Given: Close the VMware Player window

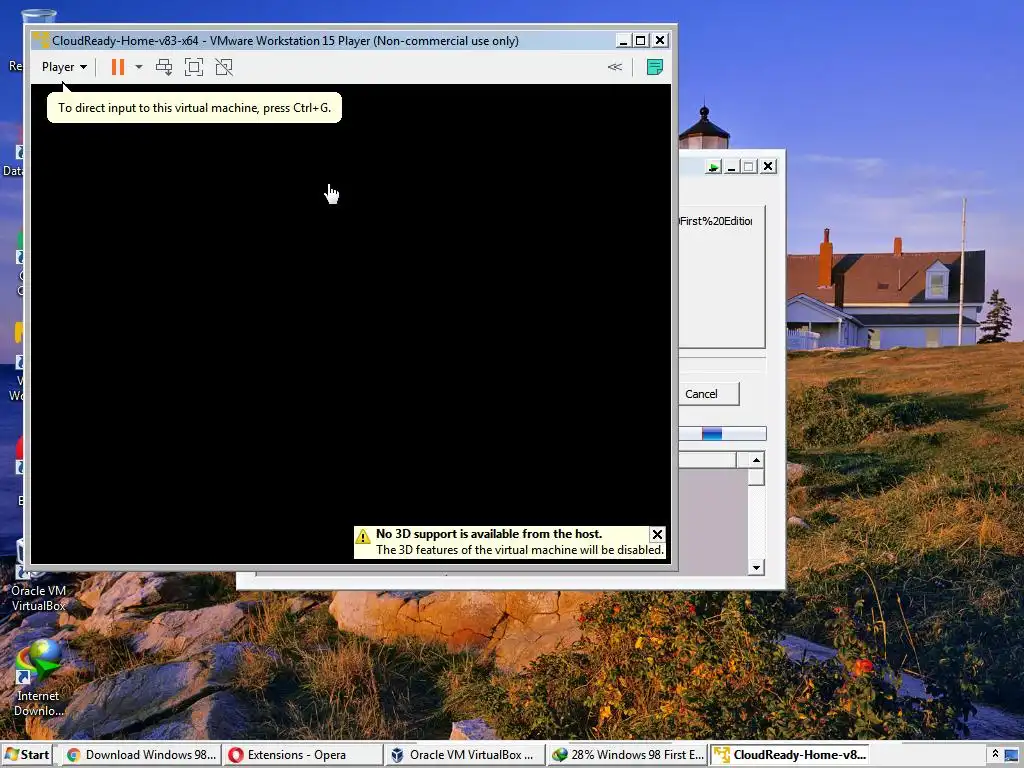Looking at the screenshot, I should point(660,40).
